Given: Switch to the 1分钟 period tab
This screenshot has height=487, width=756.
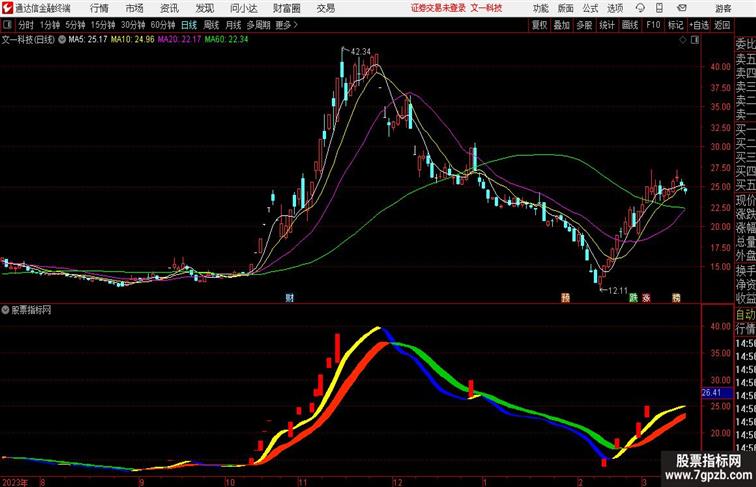Looking at the screenshot, I should pos(50,25).
